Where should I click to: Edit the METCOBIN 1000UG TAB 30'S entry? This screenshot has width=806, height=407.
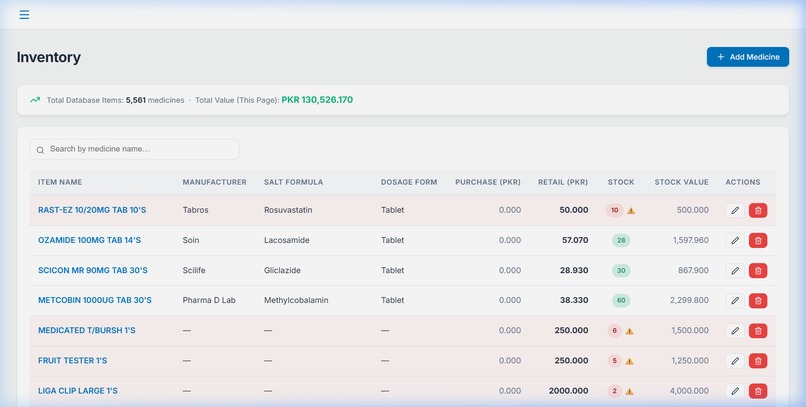[735, 301]
